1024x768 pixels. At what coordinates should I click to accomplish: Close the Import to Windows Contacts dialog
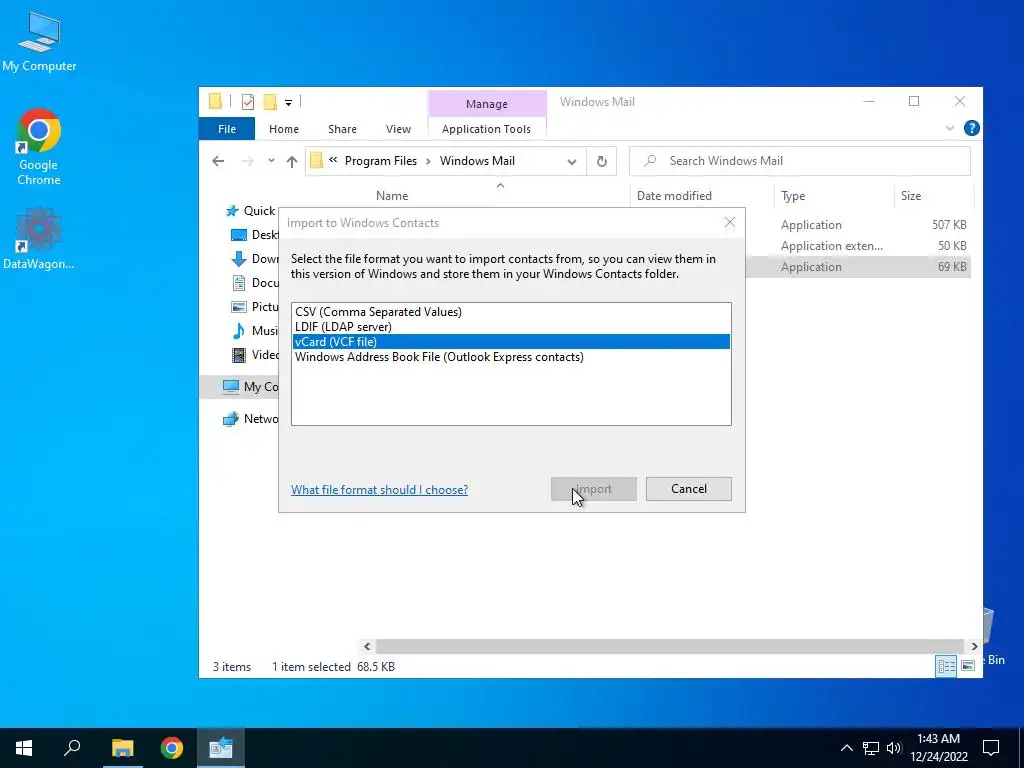[729, 223]
